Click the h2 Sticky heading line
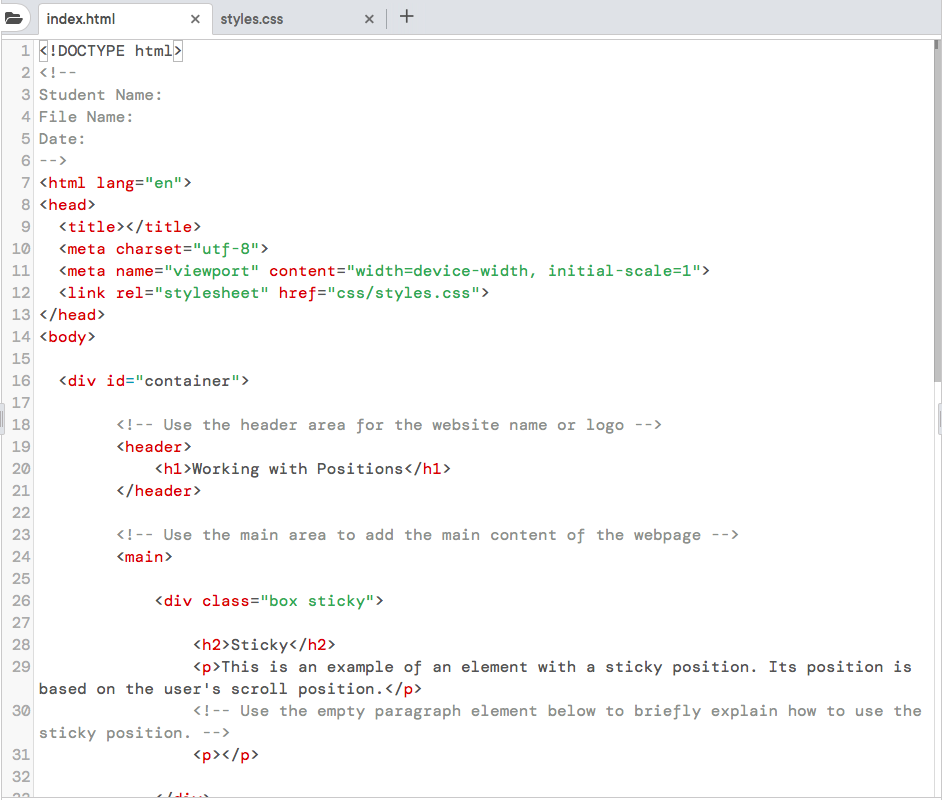Screen dimensions: 942x800 coord(264,645)
